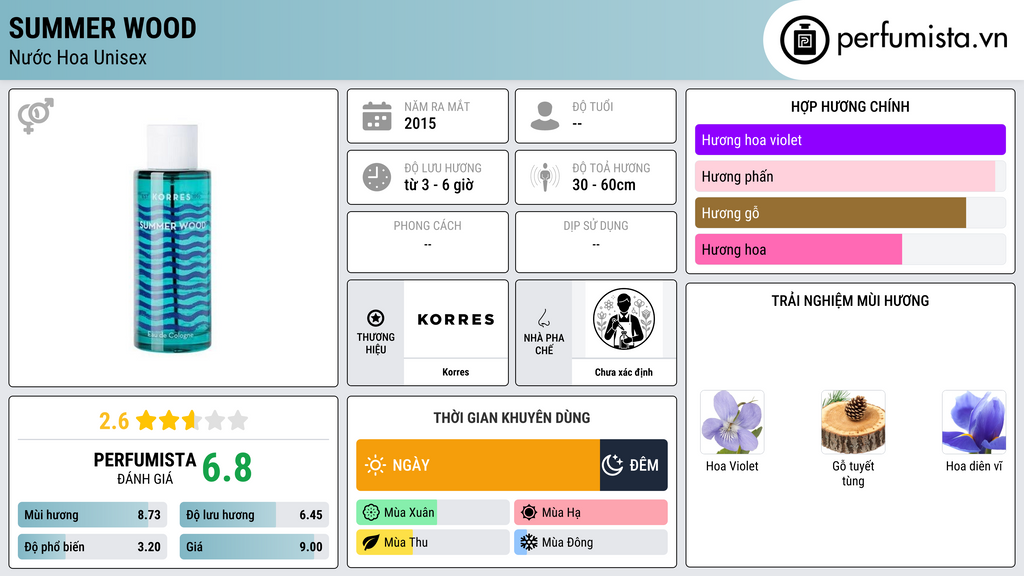Open the Hoa diên vĩ note thumbnail

[974, 422]
